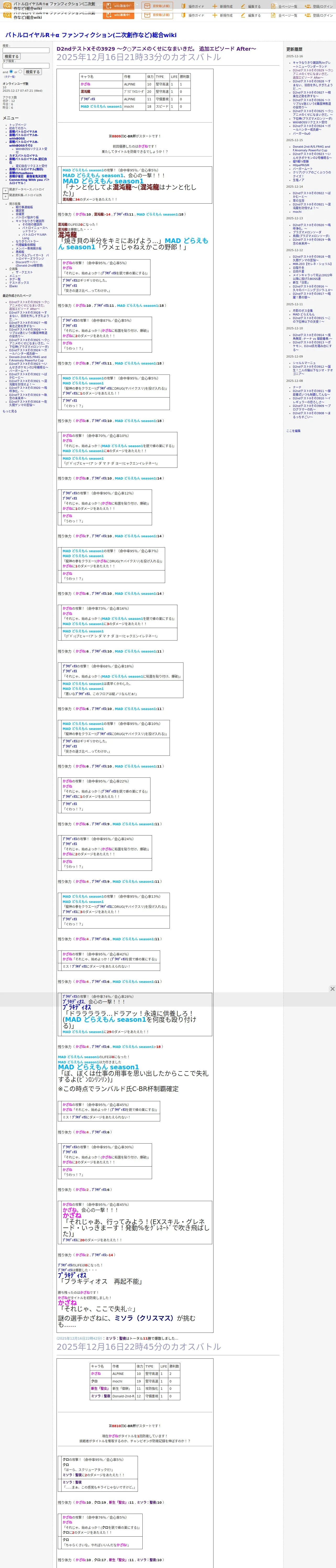The height and width of the screenshot is (1568, 336).
Task: Select the 'or' search radio button
Action: 20,72
